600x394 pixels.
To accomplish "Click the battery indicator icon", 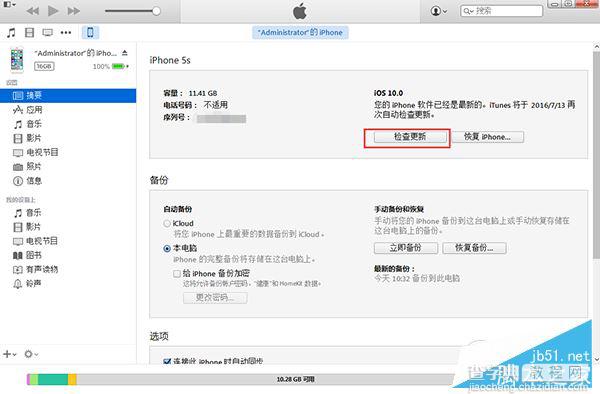I will click(x=119, y=67).
